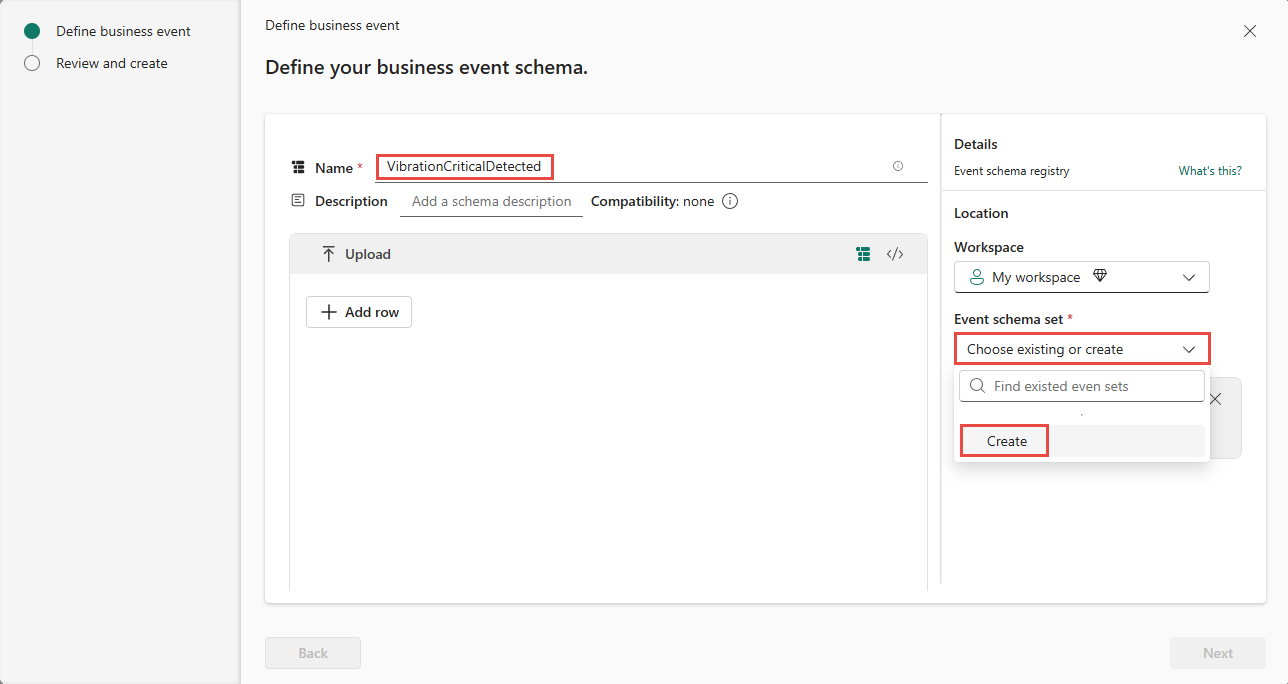1288x684 pixels.
Task: Click the Upload arrow icon
Action: (x=328, y=254)
